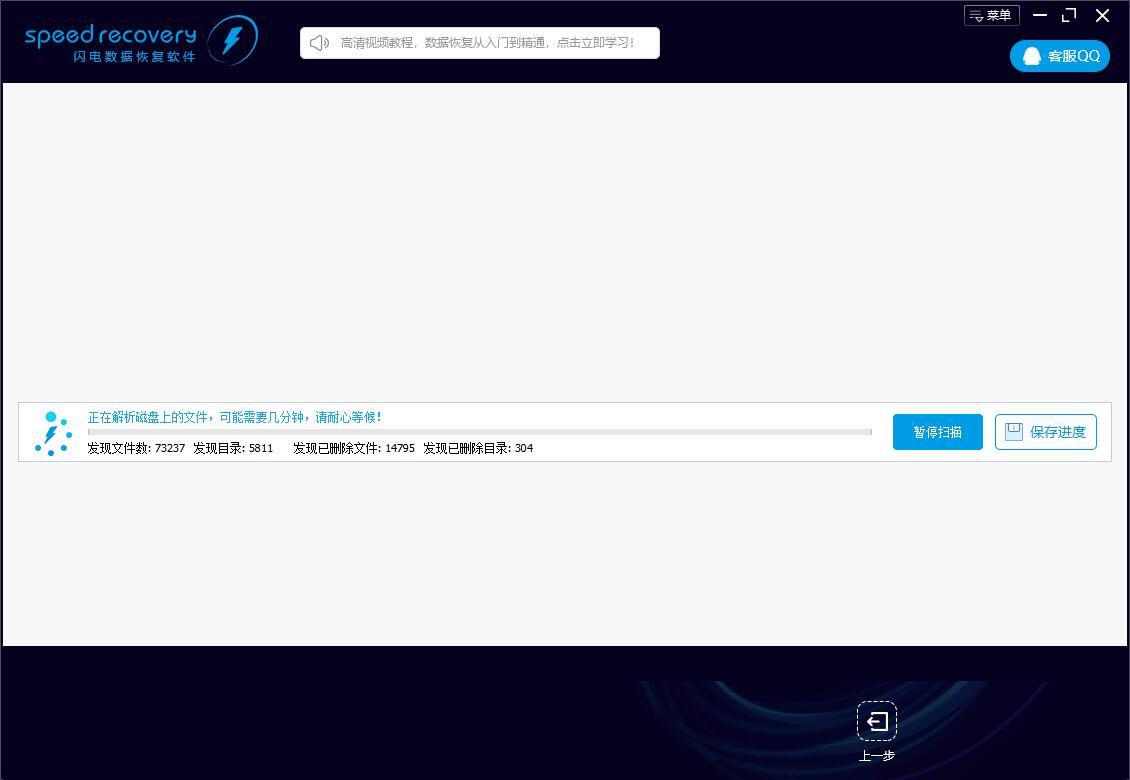Click the 发现已删除文件 14795 counter

tap(353, 448)
